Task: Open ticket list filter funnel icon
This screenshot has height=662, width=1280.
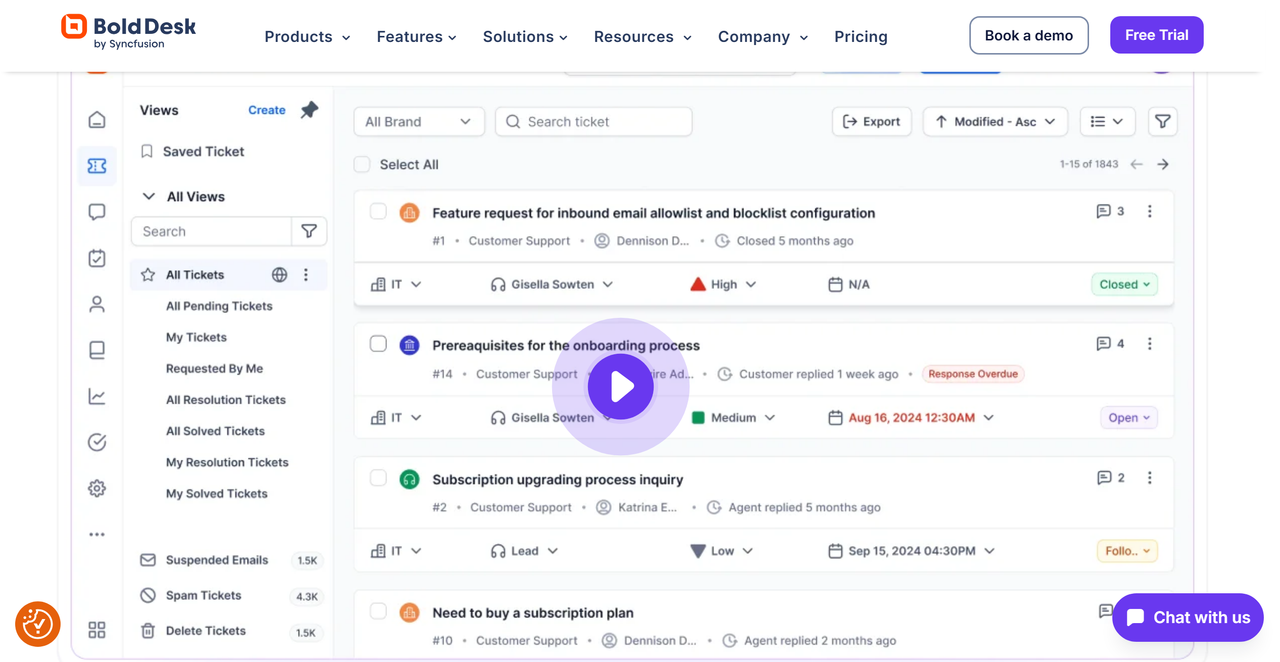Action: [1163, 121]
